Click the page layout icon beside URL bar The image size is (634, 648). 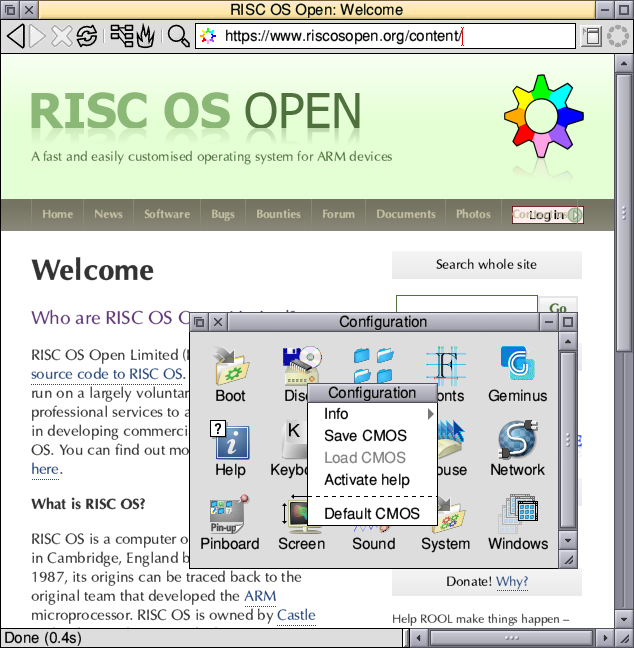tap(592, 36)
